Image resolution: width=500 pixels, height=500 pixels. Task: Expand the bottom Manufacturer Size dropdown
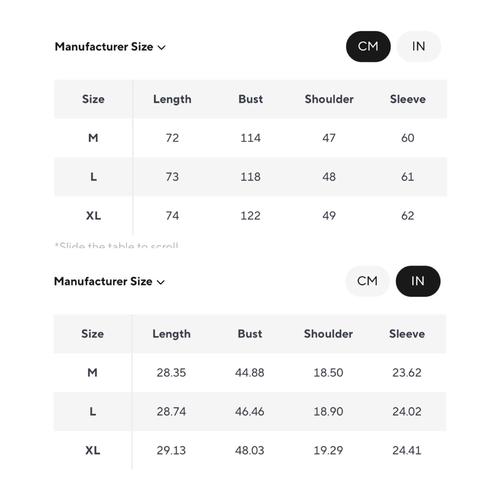click(109, 281)
